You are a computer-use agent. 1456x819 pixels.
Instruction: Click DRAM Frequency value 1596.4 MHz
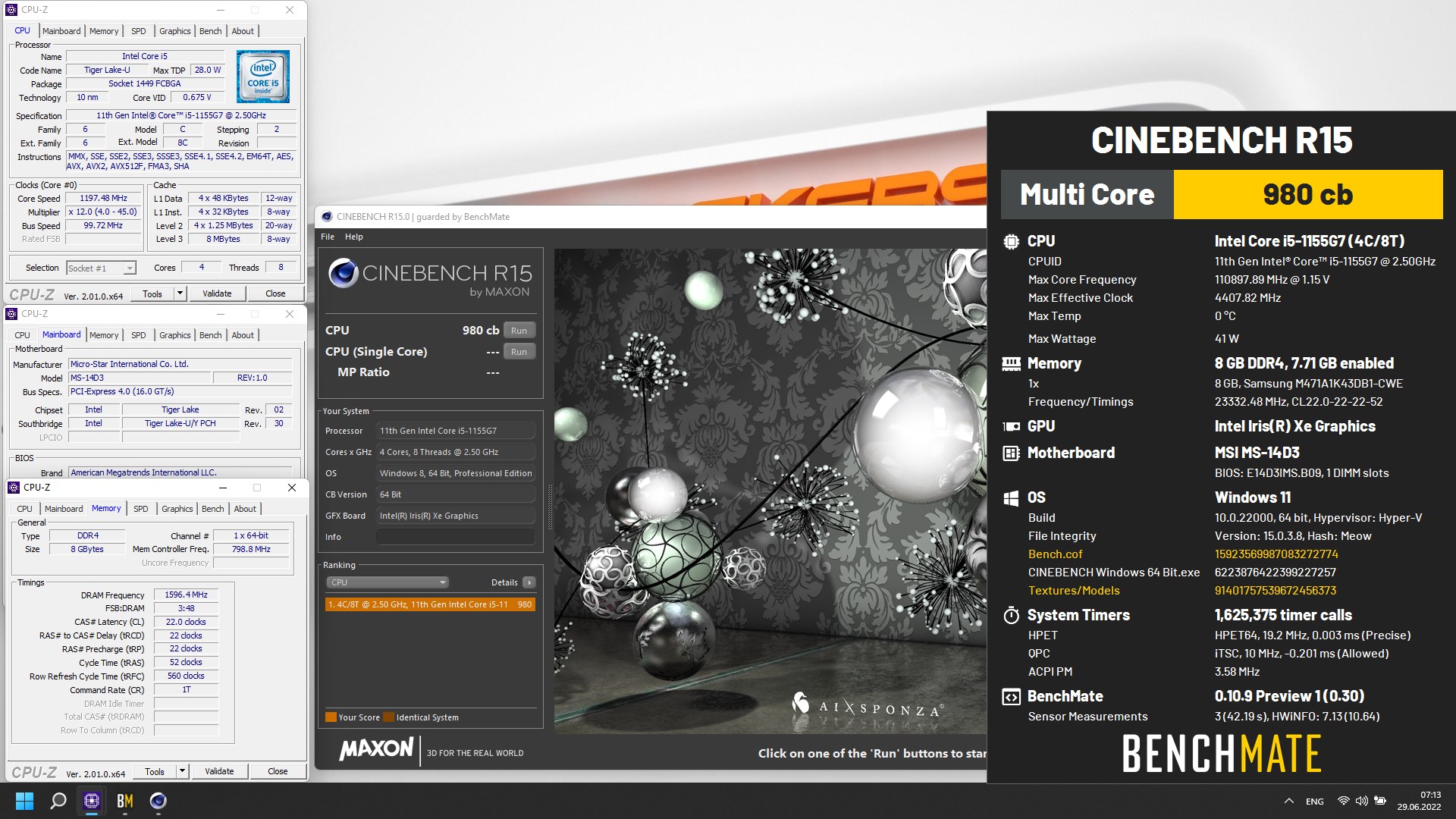[x=186, y=595]
